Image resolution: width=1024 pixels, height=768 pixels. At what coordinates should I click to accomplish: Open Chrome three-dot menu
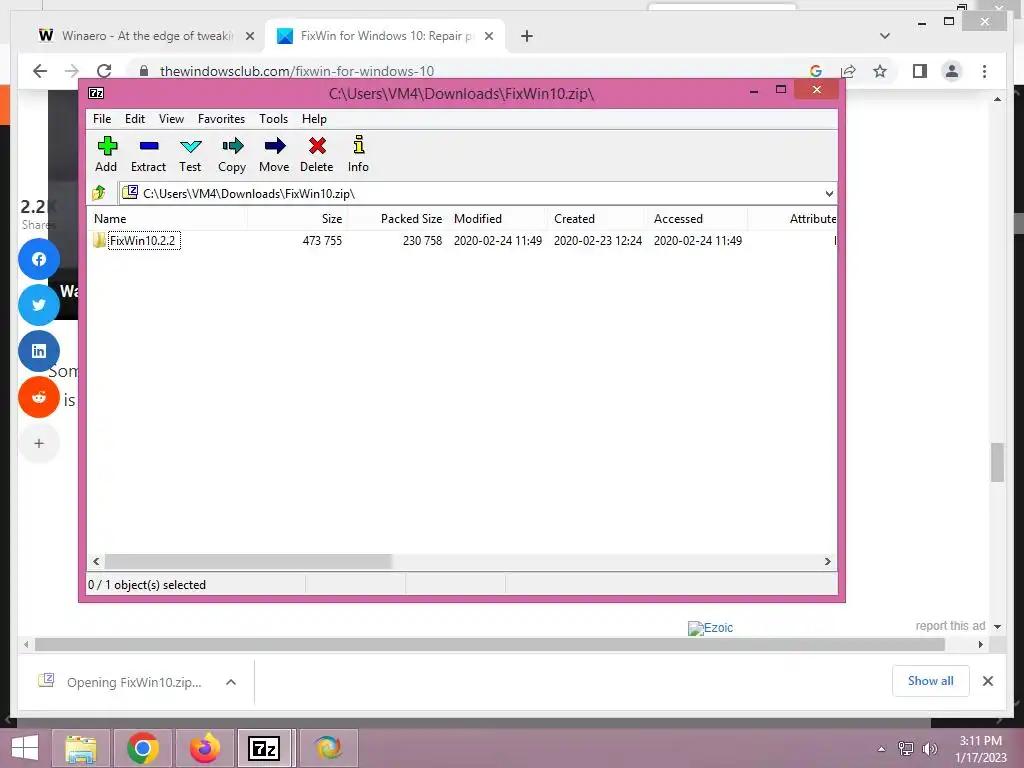pos(984,71)
